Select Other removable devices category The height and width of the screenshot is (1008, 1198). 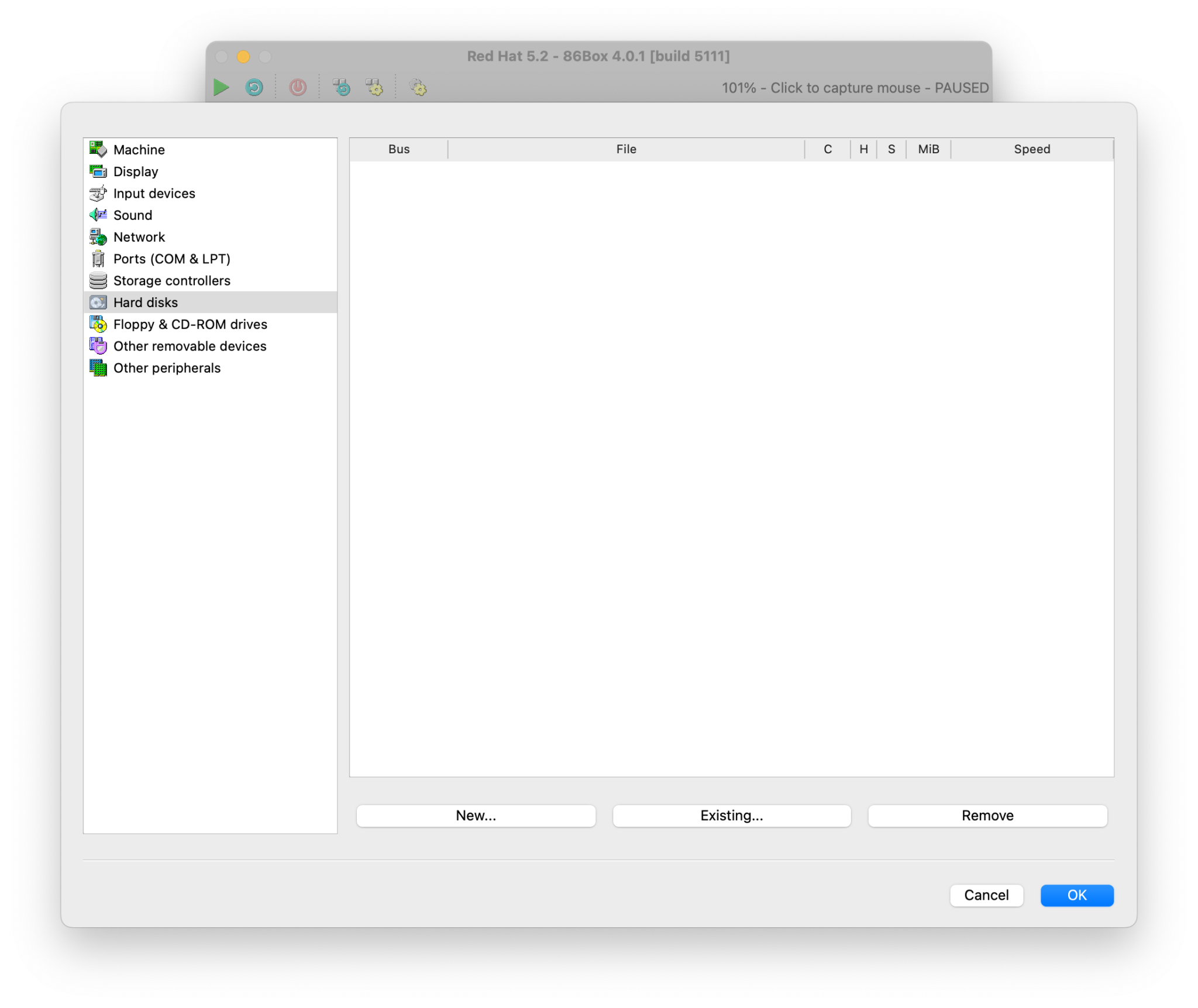tap(190, 346)
